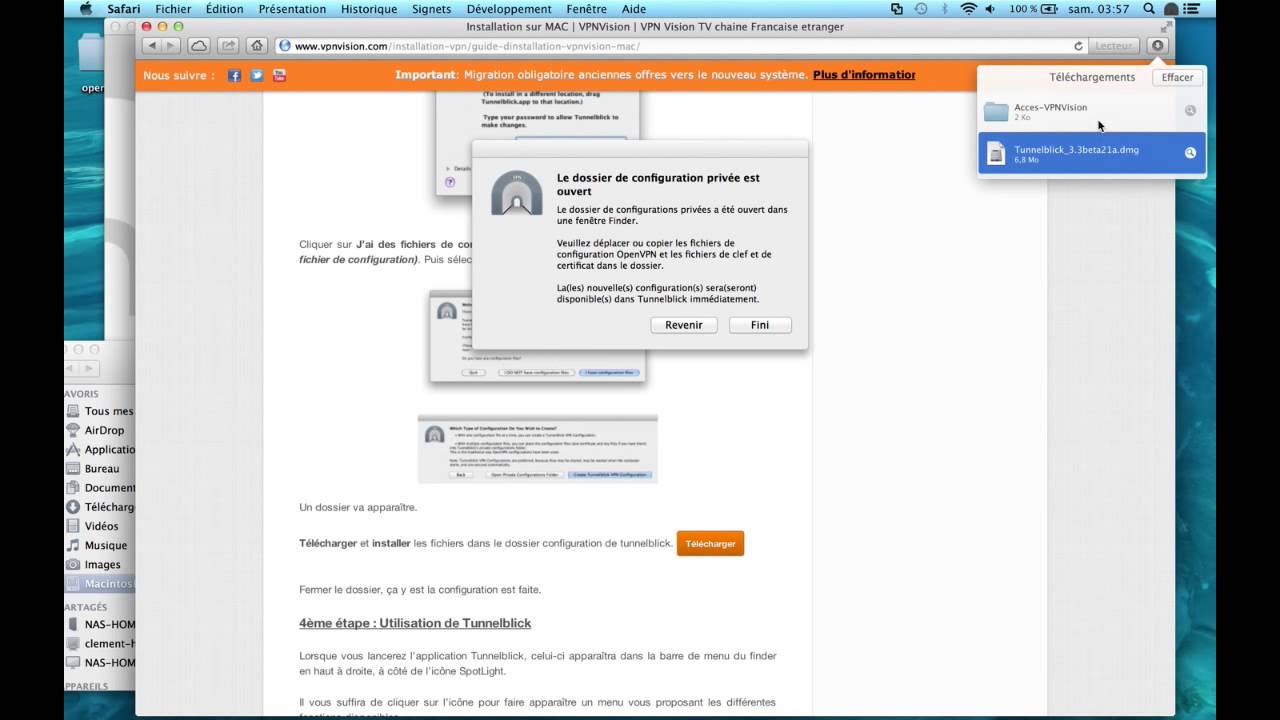Screen dimensions: 1280x720
Task: Select Bureau in the Finder sidebar
Action: point(100,468)
